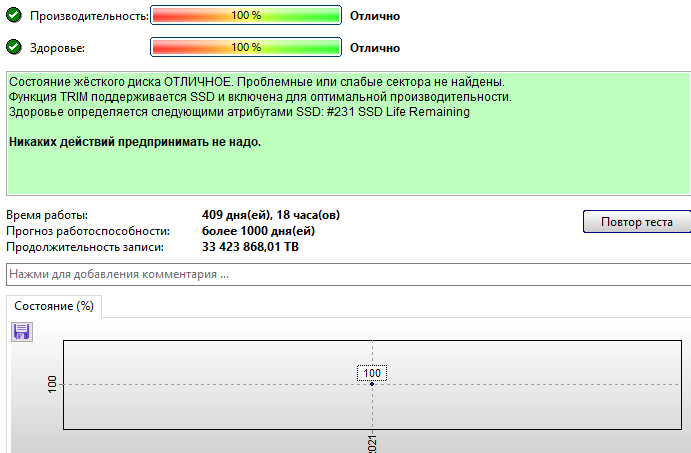Click the uptime value '409 дня(ей), 18 часа(ов)'

pos(271,215)
